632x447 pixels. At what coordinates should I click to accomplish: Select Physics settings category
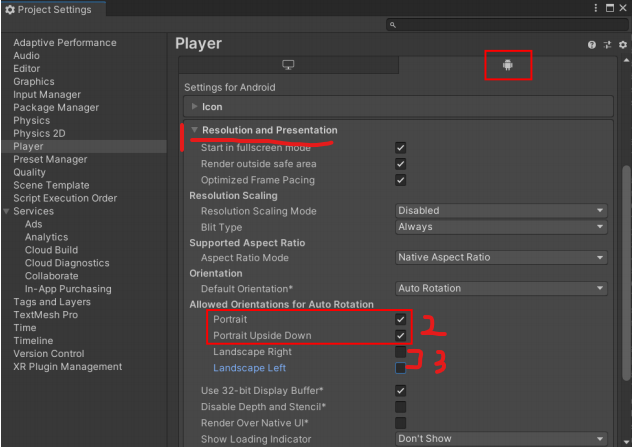pos(31,121)
